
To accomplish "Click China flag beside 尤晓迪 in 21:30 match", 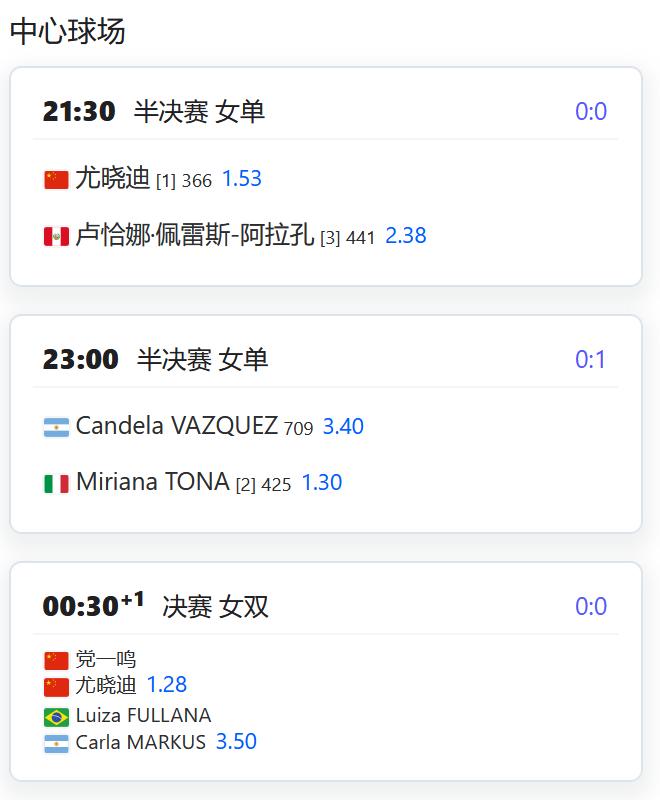I will [x=56, y=180].
